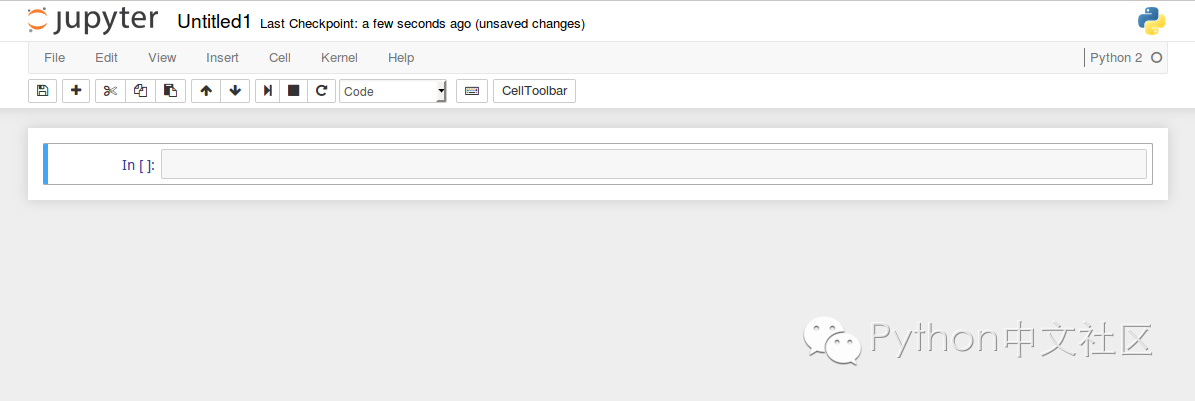Run the current cell
The height and width of the screenshot is (401, 1195).
pos(268,91)
